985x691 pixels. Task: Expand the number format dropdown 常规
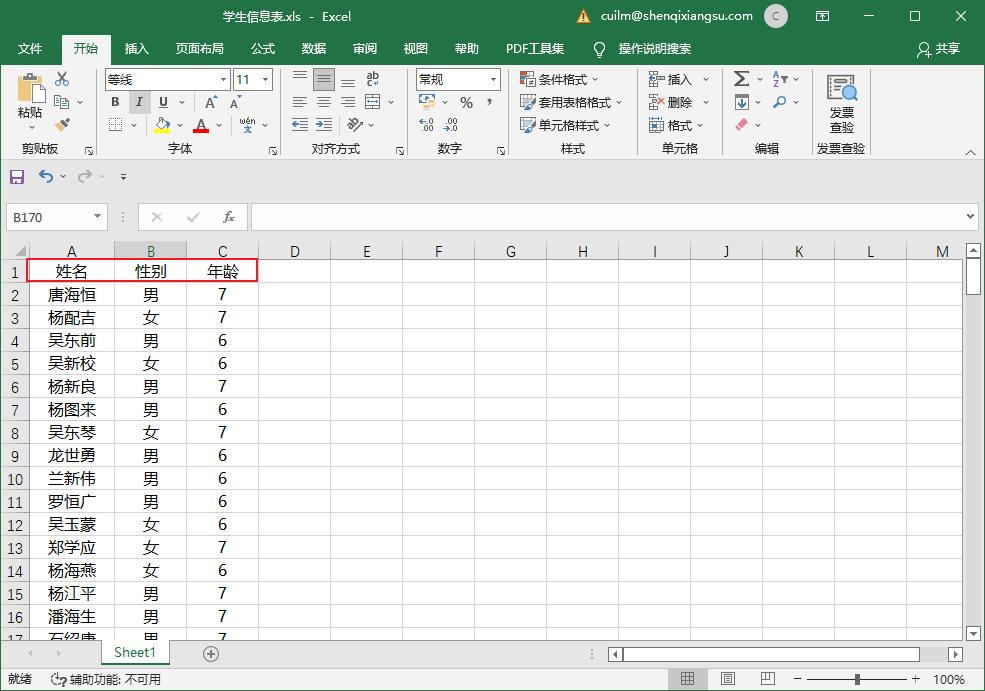point(458,79)
